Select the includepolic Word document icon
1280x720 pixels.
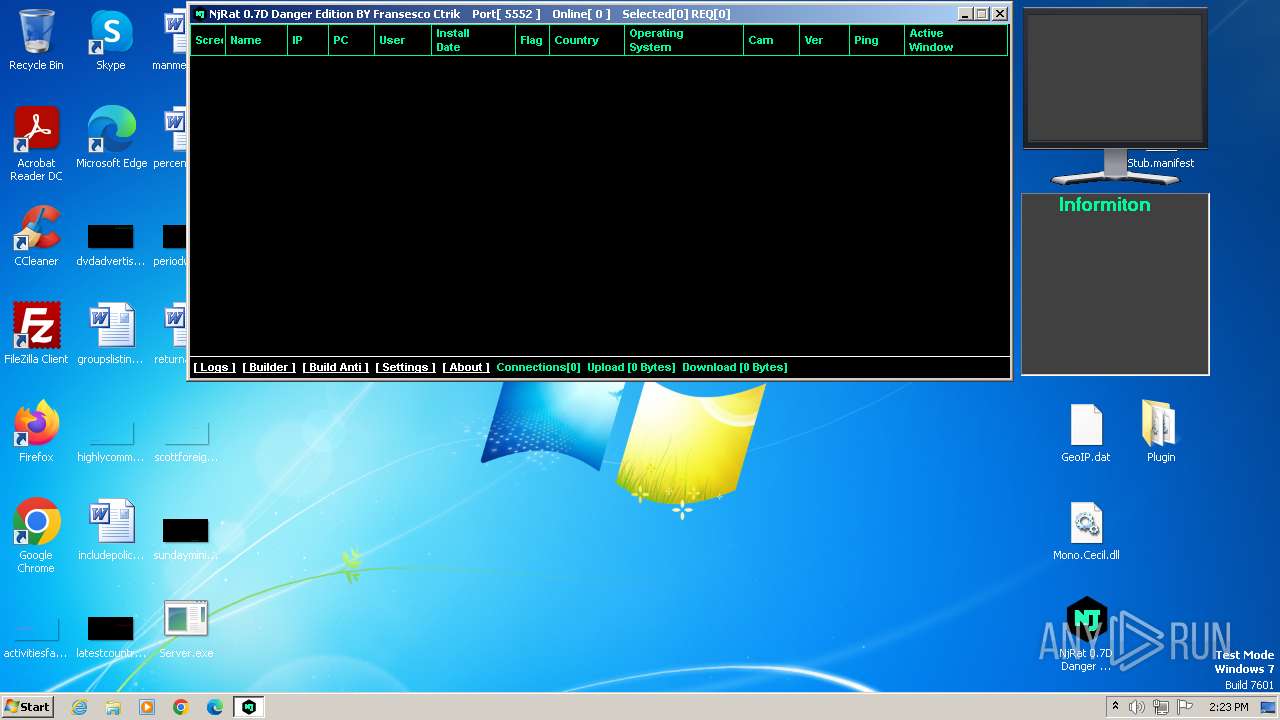pyautogui.click(x=111, y=530)
